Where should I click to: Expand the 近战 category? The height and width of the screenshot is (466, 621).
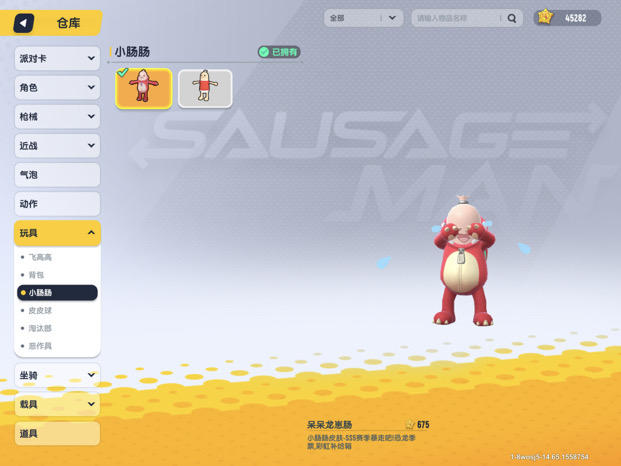point(57,146)
